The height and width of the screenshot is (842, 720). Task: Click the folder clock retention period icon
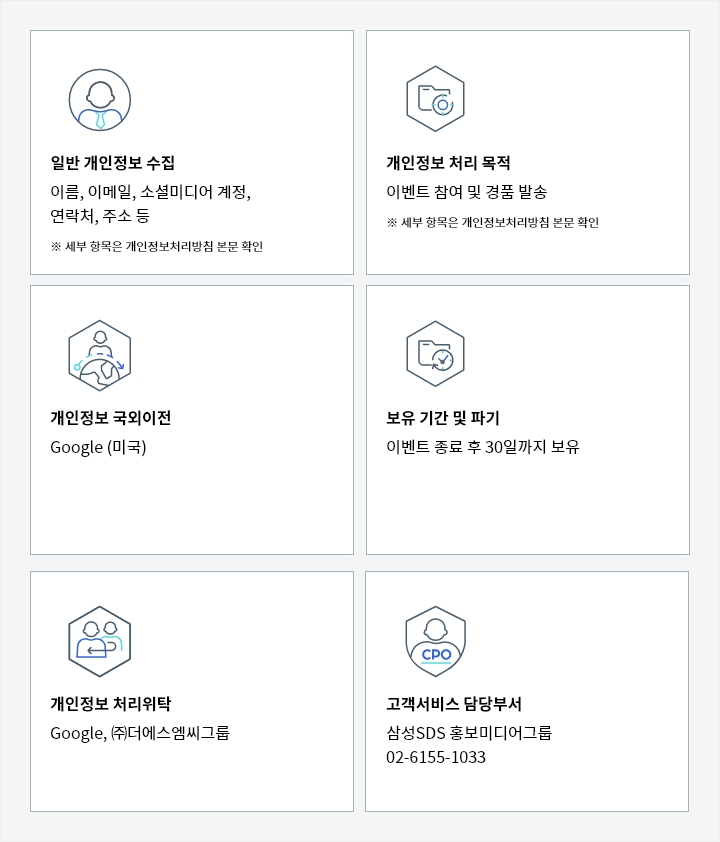435,354
